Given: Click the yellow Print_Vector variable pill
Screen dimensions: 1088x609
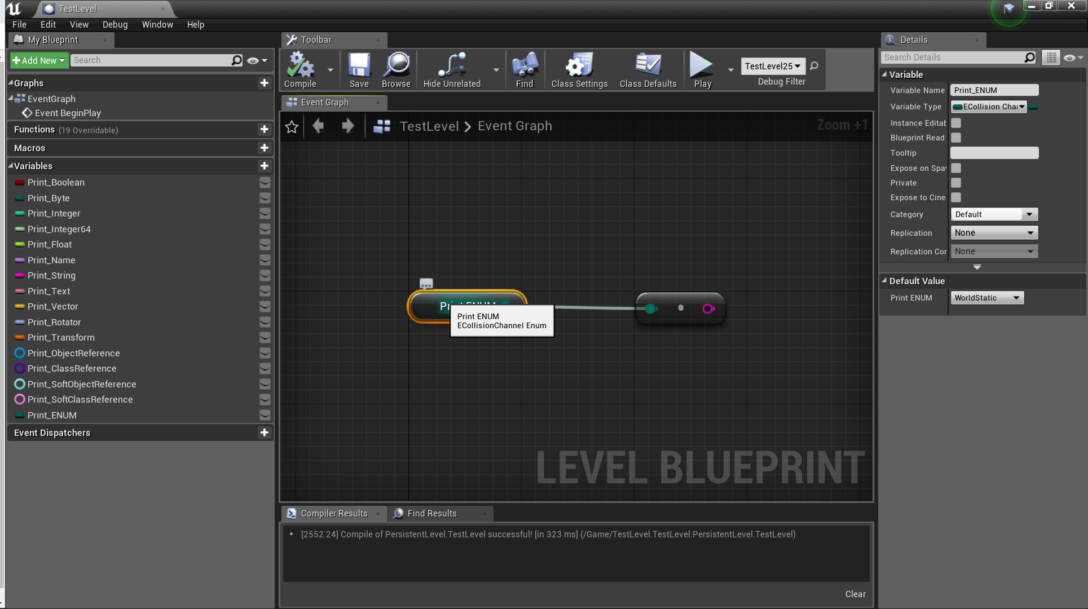Looking at the screenshot, I should pos(20,306).
